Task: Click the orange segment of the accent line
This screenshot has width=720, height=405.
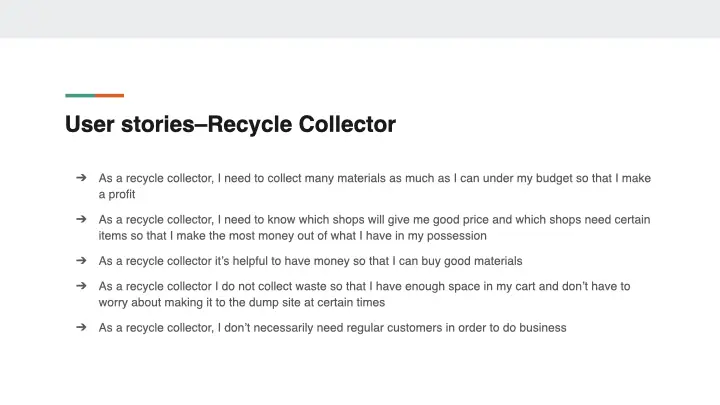Action: click(110, 96)
